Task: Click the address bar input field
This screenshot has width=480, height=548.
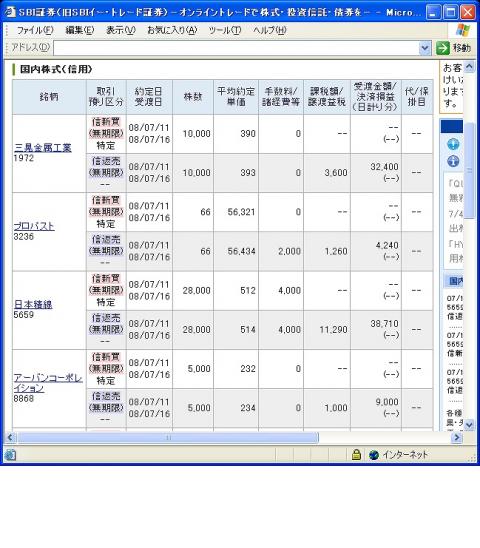Action: [x=236, y=48]
